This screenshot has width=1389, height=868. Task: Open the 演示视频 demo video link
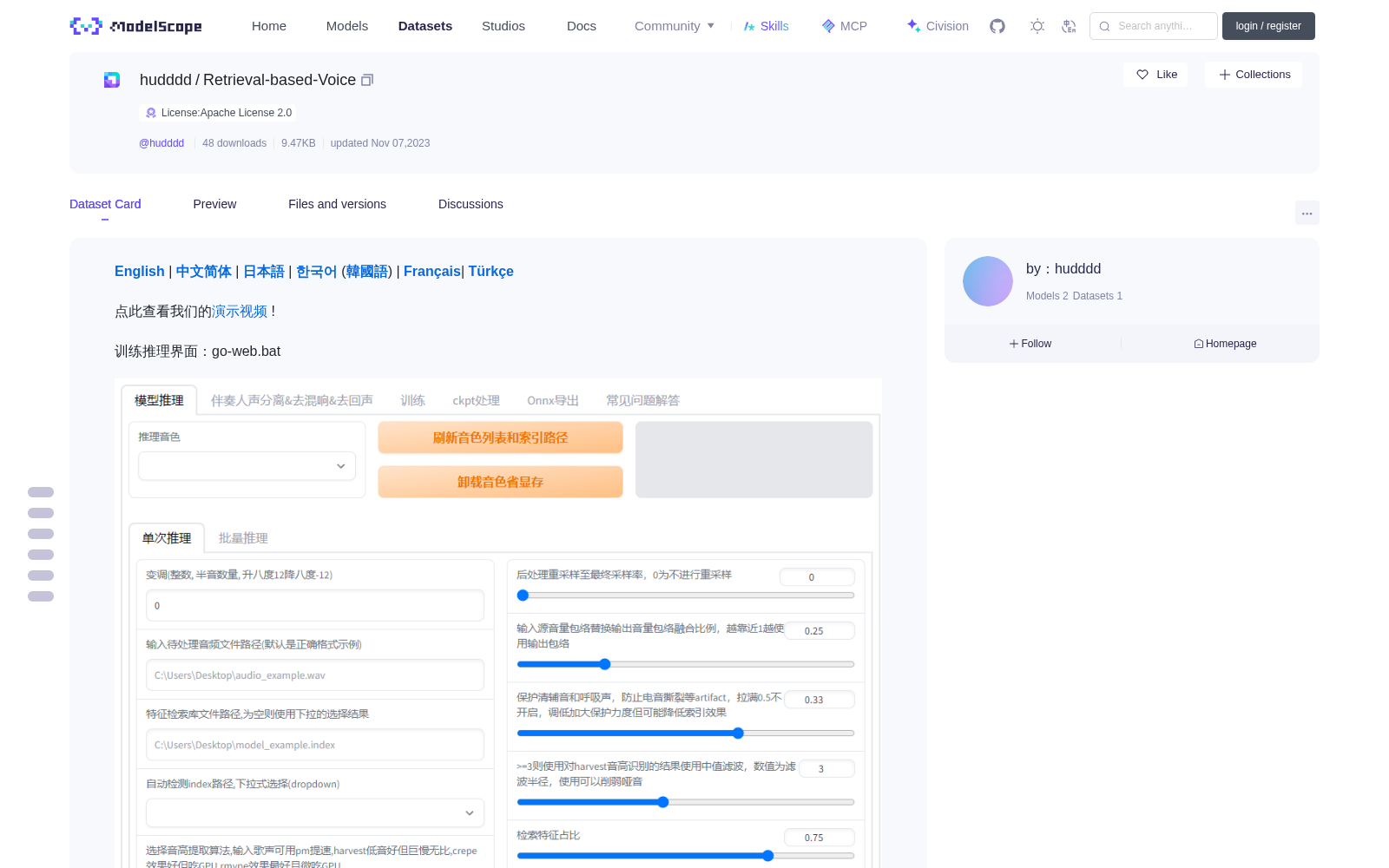[240, 312]
